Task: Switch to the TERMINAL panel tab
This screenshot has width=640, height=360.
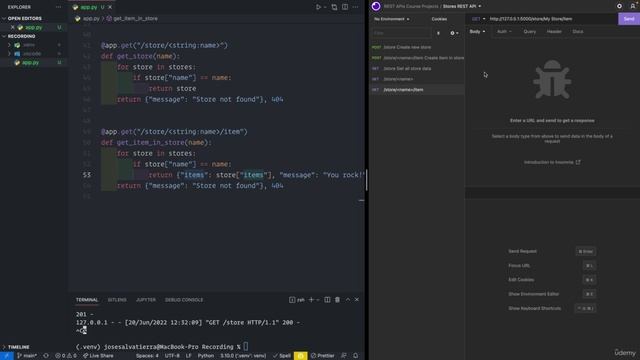Action: [87, 300]
